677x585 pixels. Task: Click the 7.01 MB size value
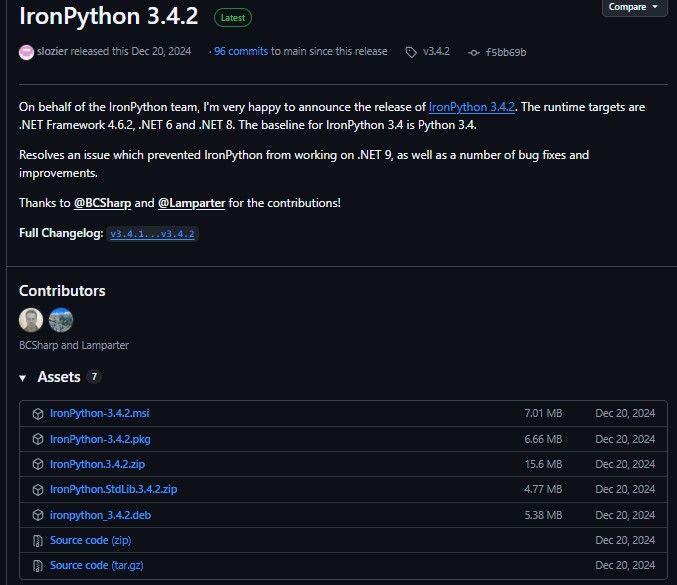coord(543,413)
